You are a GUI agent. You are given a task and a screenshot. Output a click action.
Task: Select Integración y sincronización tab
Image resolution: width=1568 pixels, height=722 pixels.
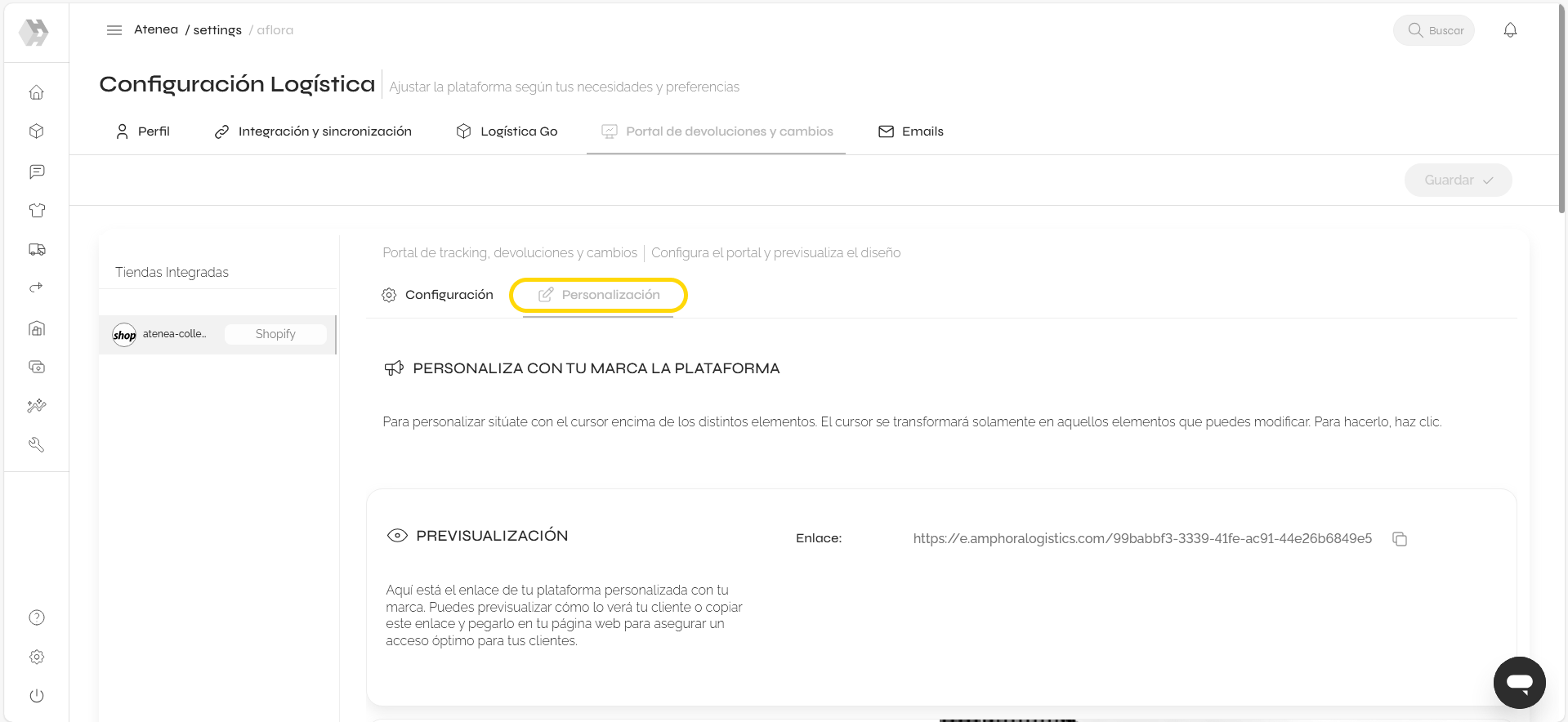[x=313, y=131]
